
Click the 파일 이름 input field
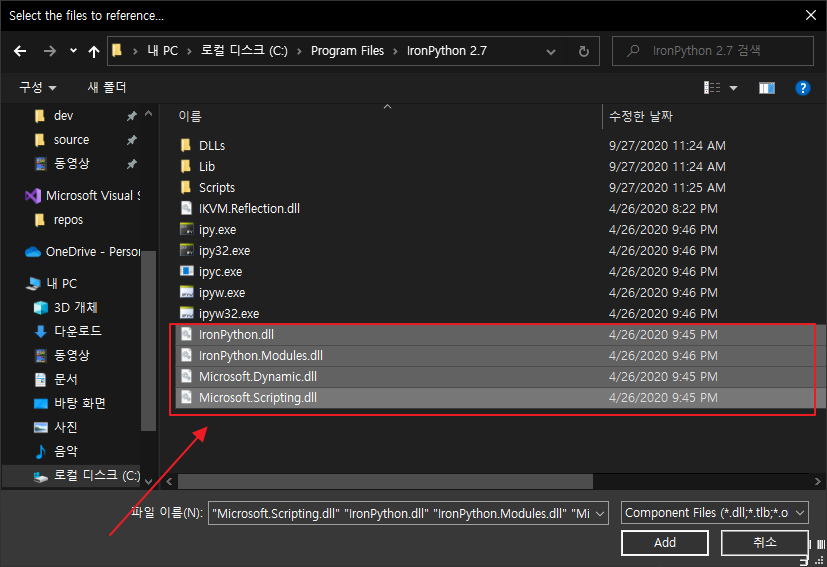pyautogui.click(x=401, y=513)
